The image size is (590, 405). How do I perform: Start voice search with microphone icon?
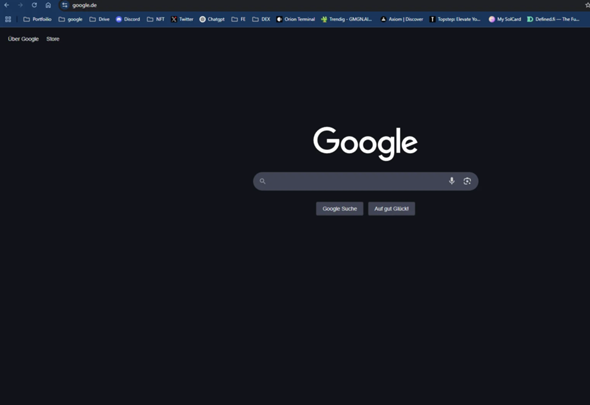452,181
